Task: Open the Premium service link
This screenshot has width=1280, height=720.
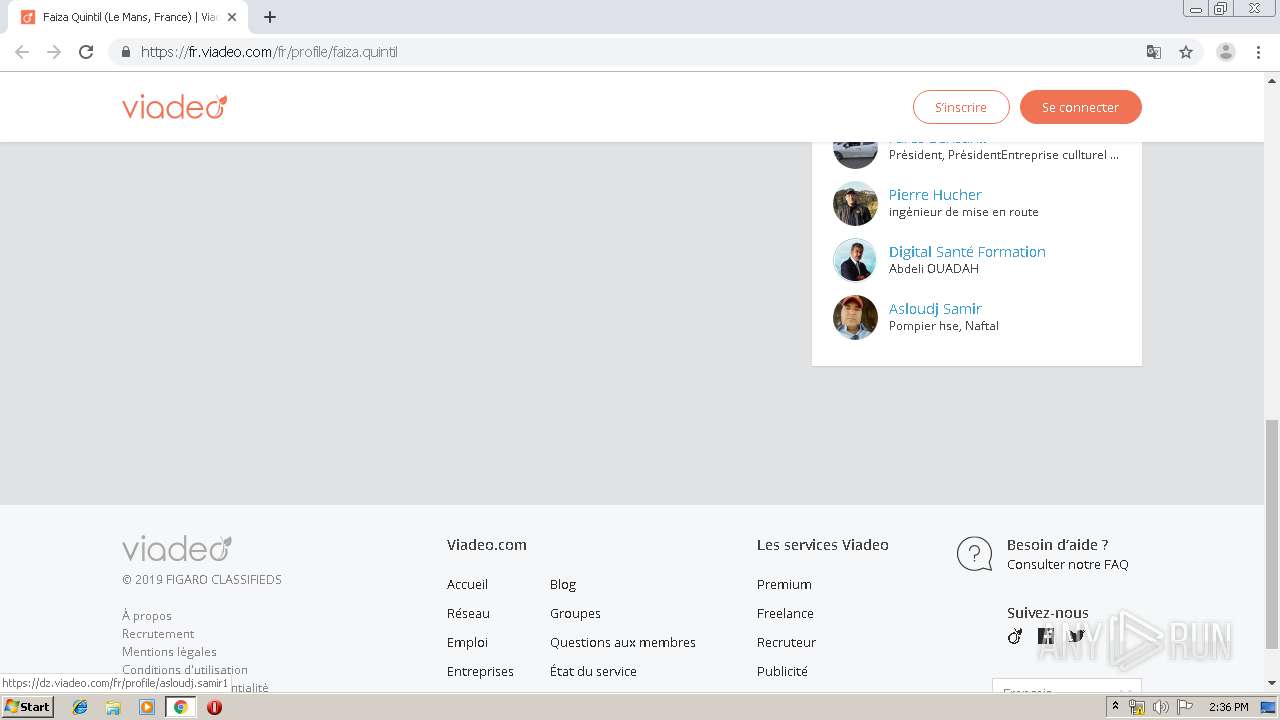Action: (x=784, y=584)
